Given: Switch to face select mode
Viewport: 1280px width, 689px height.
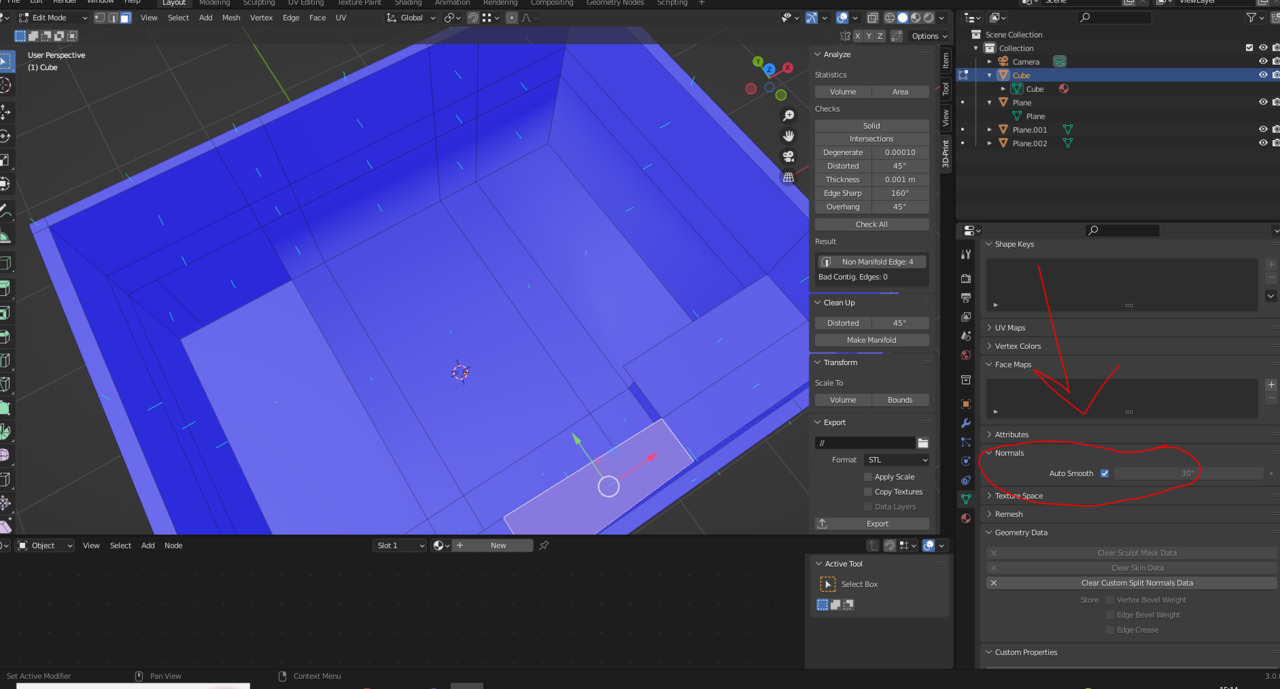Looking at the screenshot, I should pos(125,18).
